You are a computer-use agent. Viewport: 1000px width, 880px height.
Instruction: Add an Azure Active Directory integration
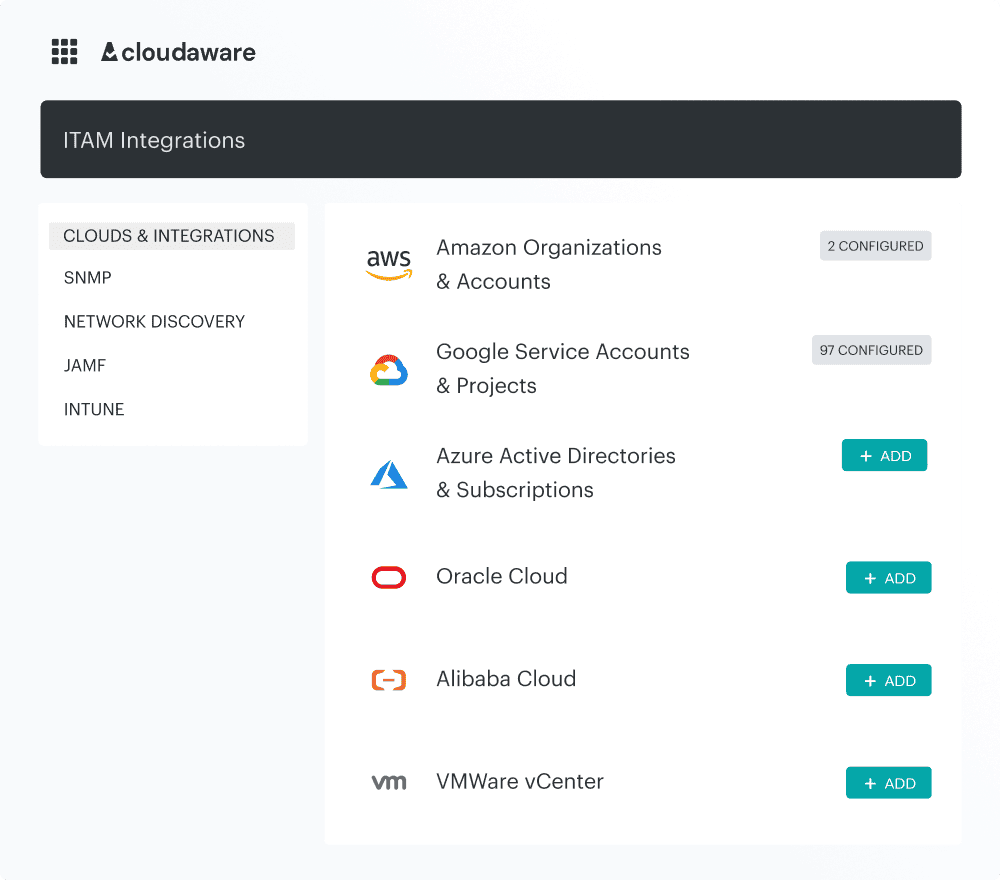[x=885, y=455]
